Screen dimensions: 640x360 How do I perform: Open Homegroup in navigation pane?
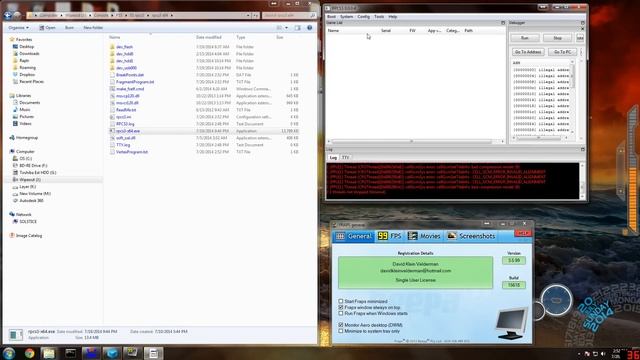coord(27,138)
